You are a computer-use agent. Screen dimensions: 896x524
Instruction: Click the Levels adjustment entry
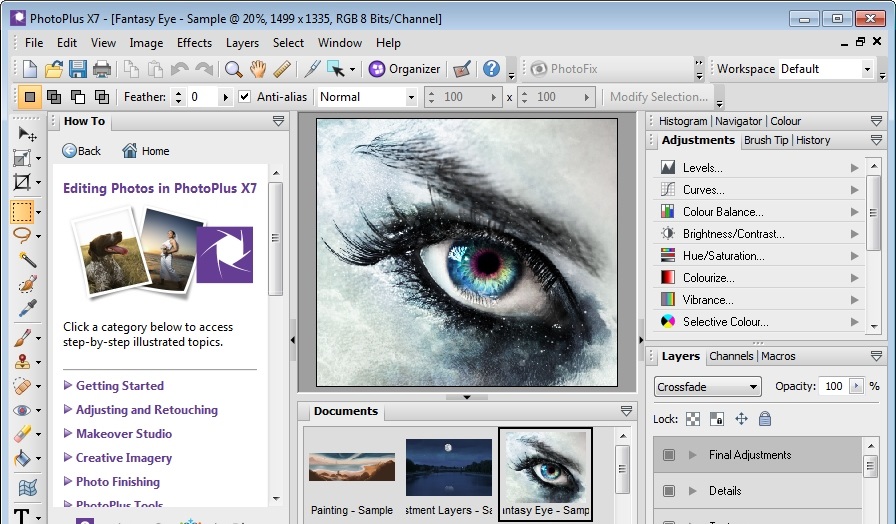(x=702, y=168)
